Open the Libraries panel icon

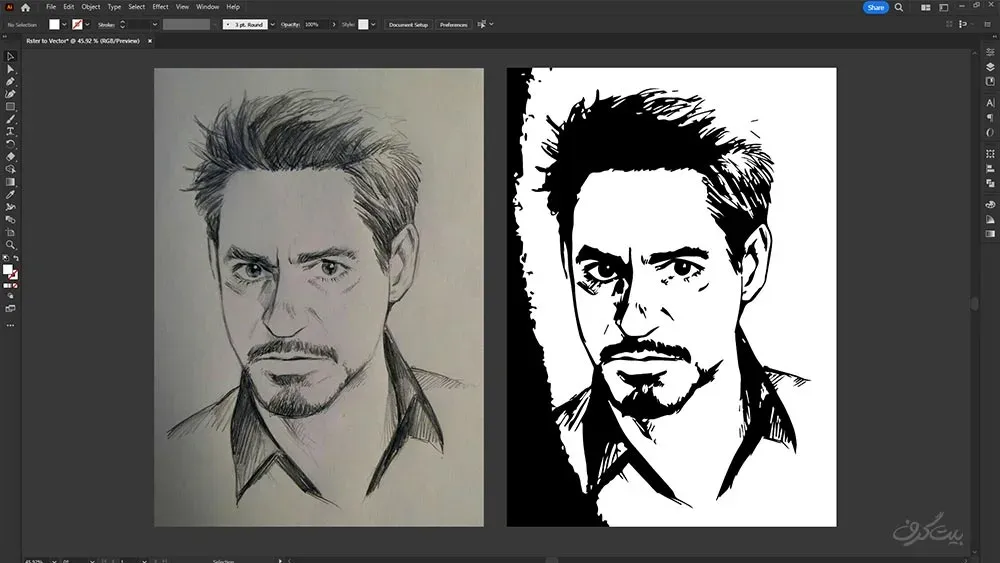(990, 82)
